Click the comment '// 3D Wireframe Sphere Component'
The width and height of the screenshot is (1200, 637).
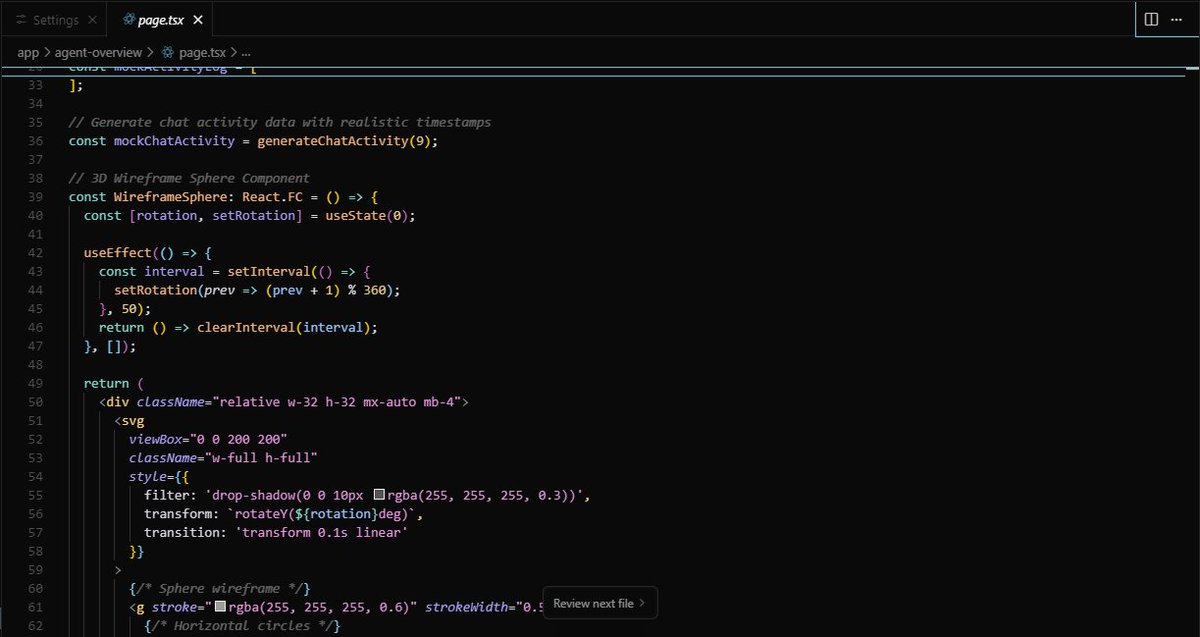coord(189,178)
